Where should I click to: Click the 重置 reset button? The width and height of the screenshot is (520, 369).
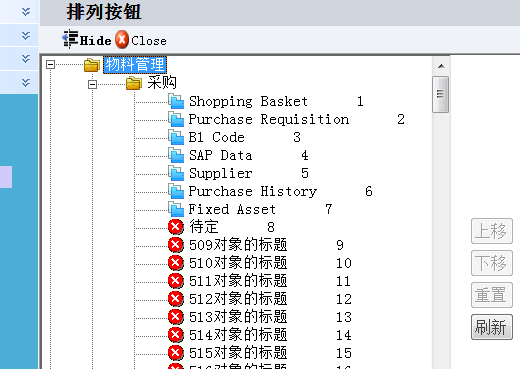[492, 295]
